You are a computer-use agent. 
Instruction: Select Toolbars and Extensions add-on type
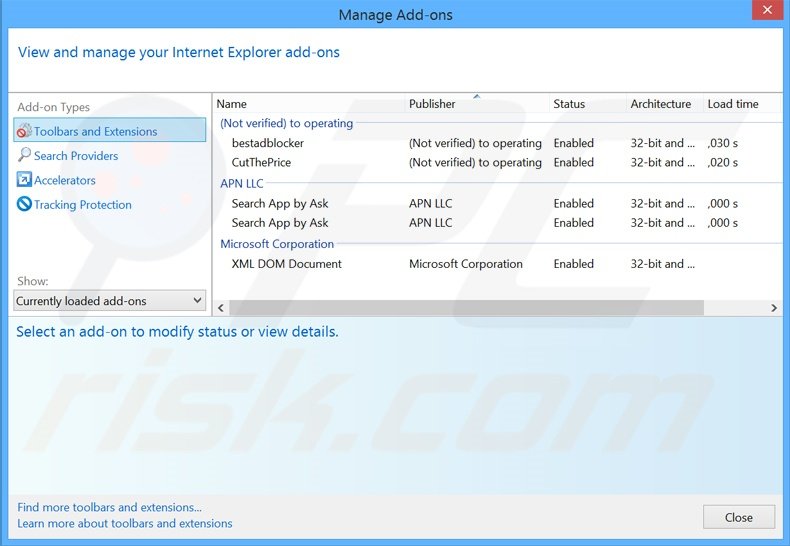click(110, 131)
